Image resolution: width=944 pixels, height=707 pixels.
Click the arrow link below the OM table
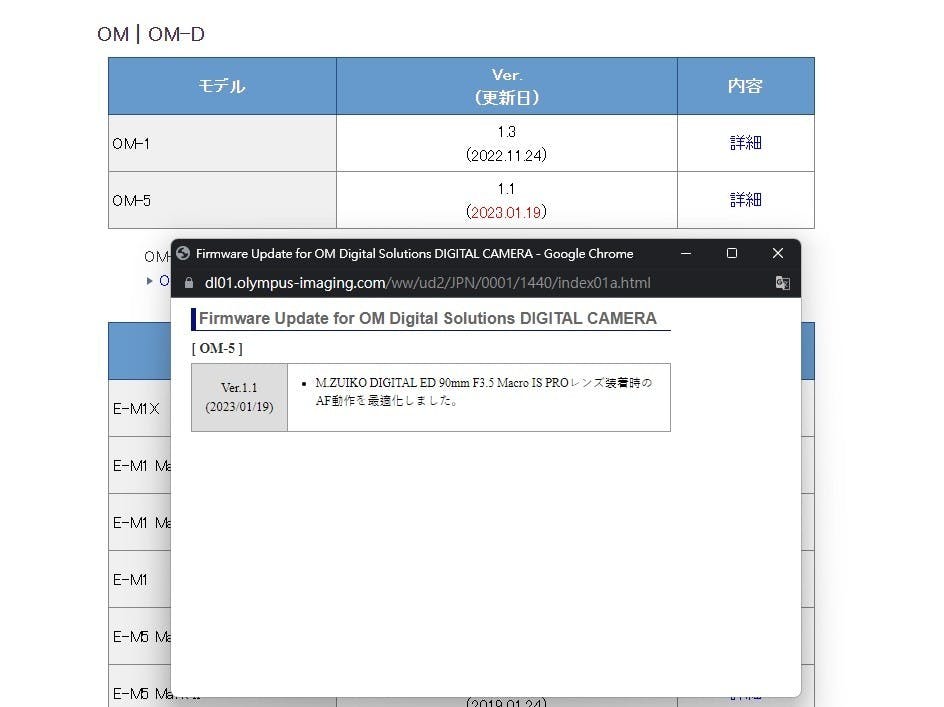(158, 281)
